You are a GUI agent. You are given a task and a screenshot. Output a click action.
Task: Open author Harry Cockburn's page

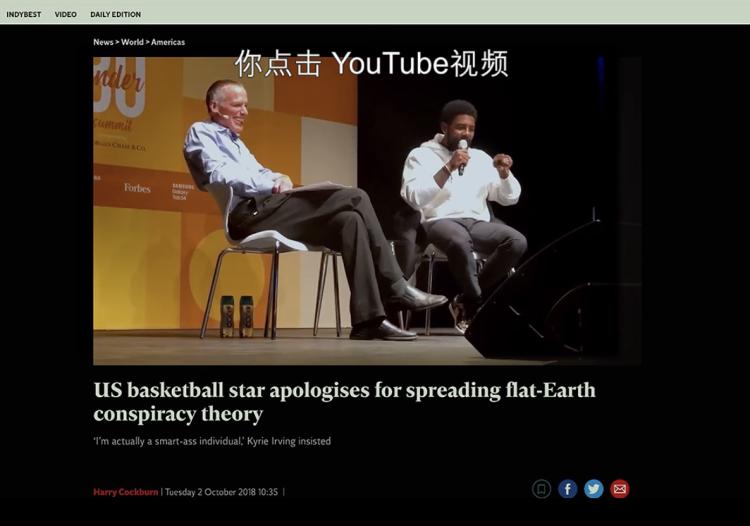[126, 492]
